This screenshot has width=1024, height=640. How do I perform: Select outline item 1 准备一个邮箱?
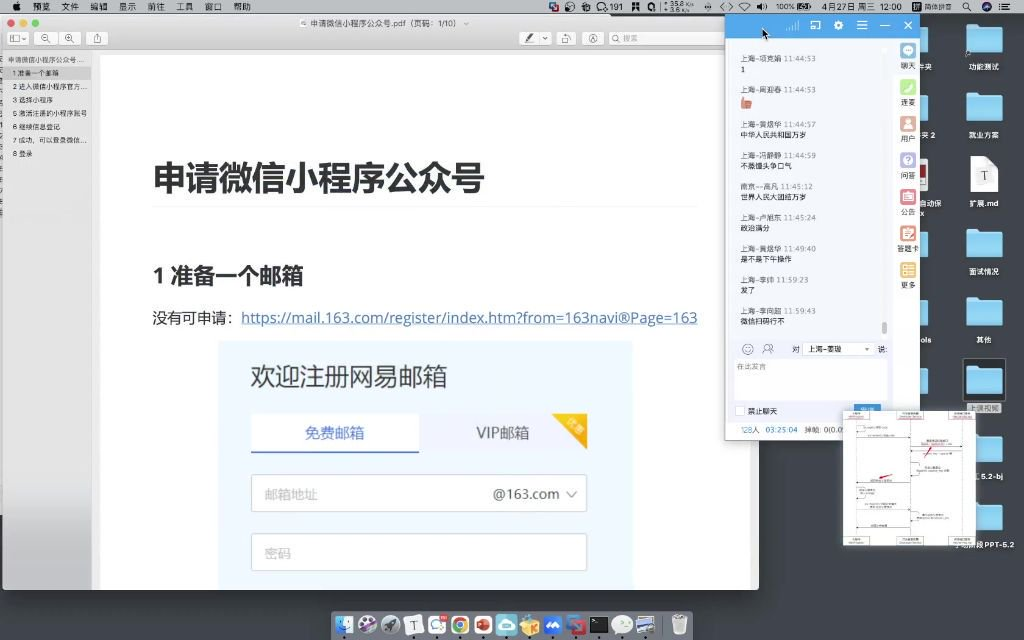click(x=47, y=73)
